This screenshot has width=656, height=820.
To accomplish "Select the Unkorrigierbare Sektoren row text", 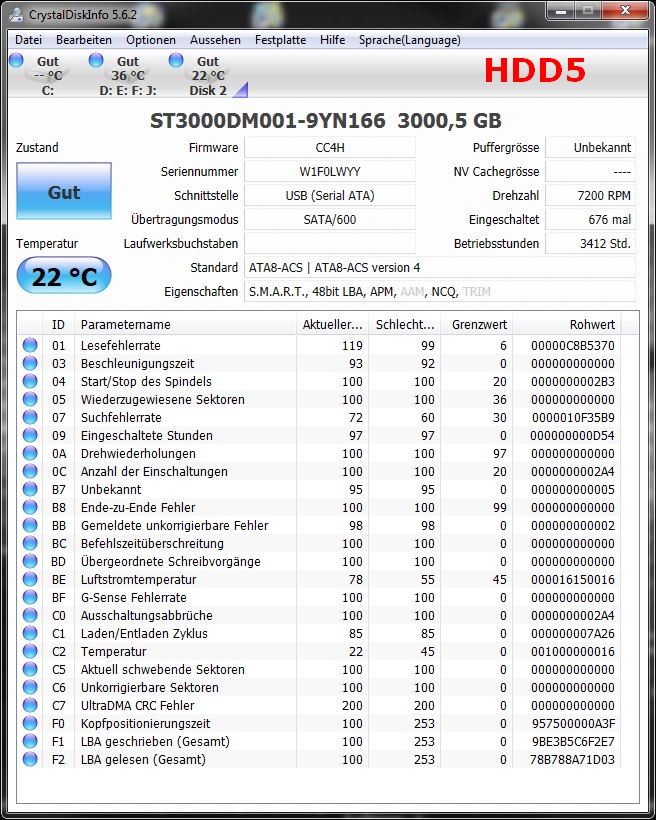I will point(150,687).
